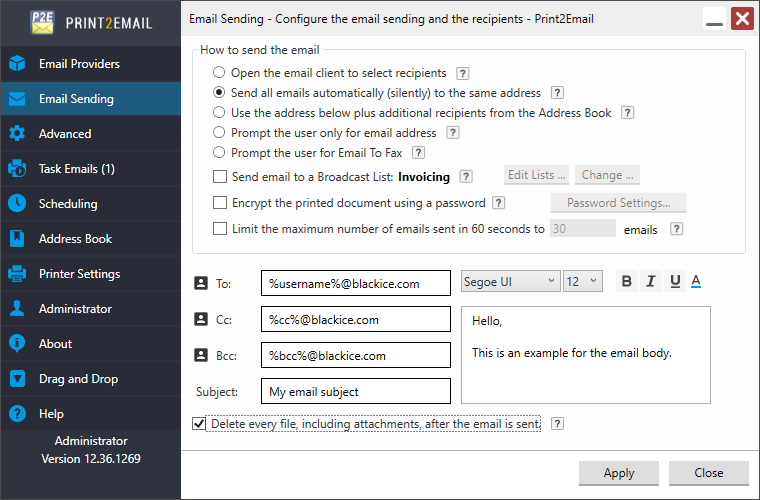
Task: Click the Email Providers cube icon
Action: 17,63
